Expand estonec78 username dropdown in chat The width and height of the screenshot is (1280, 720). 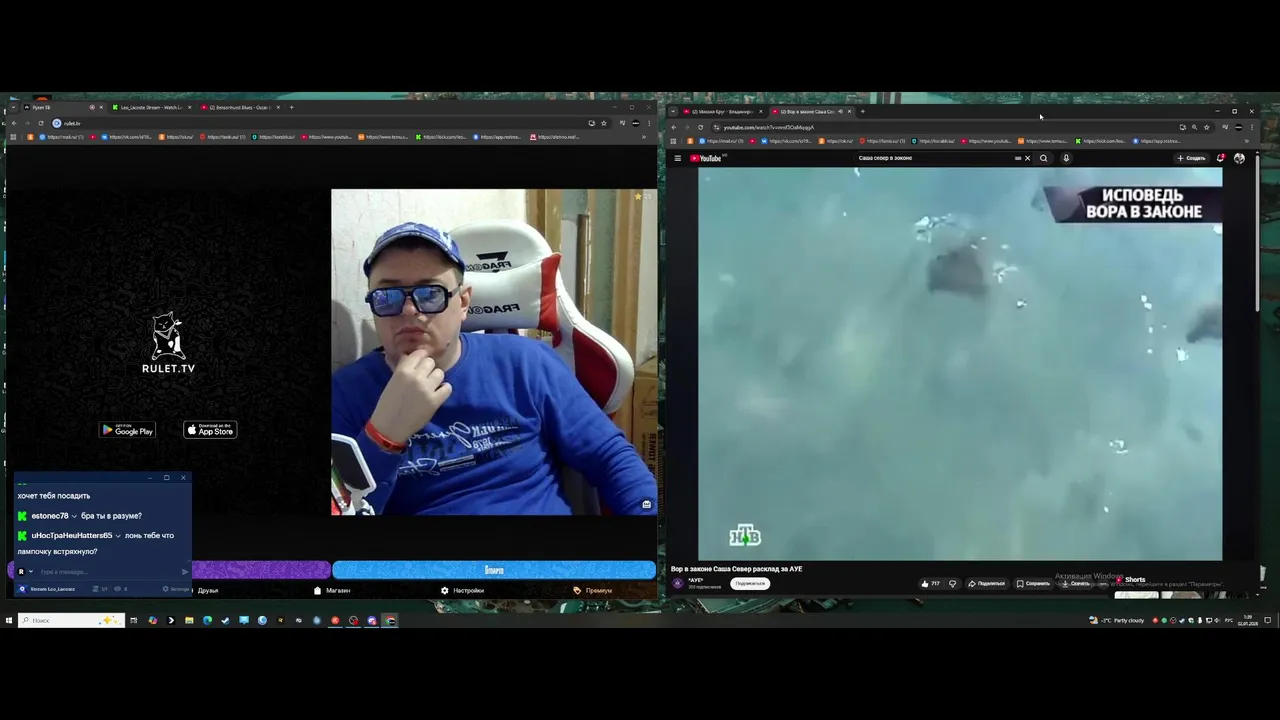point(74,516)
